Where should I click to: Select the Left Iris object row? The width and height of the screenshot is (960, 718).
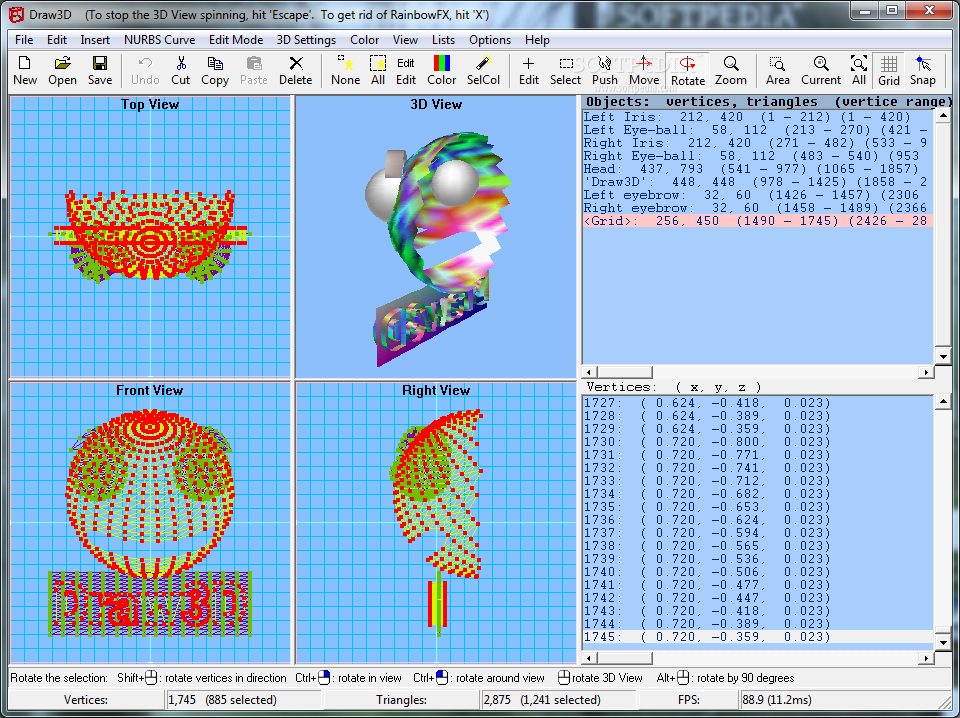coord(758,117)
